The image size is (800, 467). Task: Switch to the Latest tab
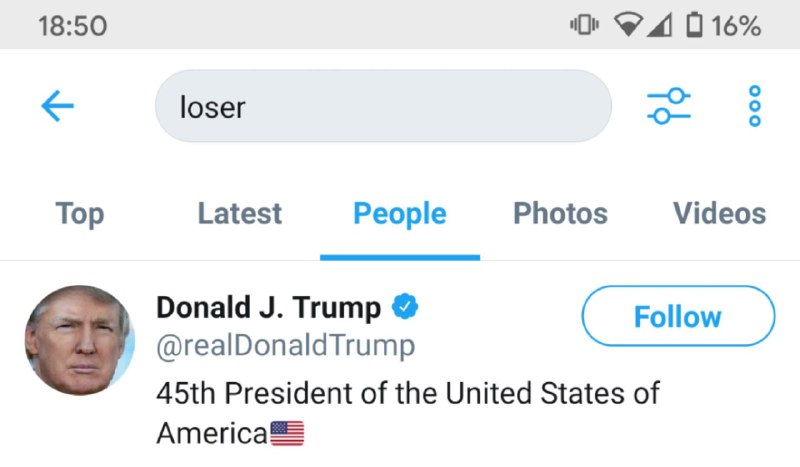240,213
